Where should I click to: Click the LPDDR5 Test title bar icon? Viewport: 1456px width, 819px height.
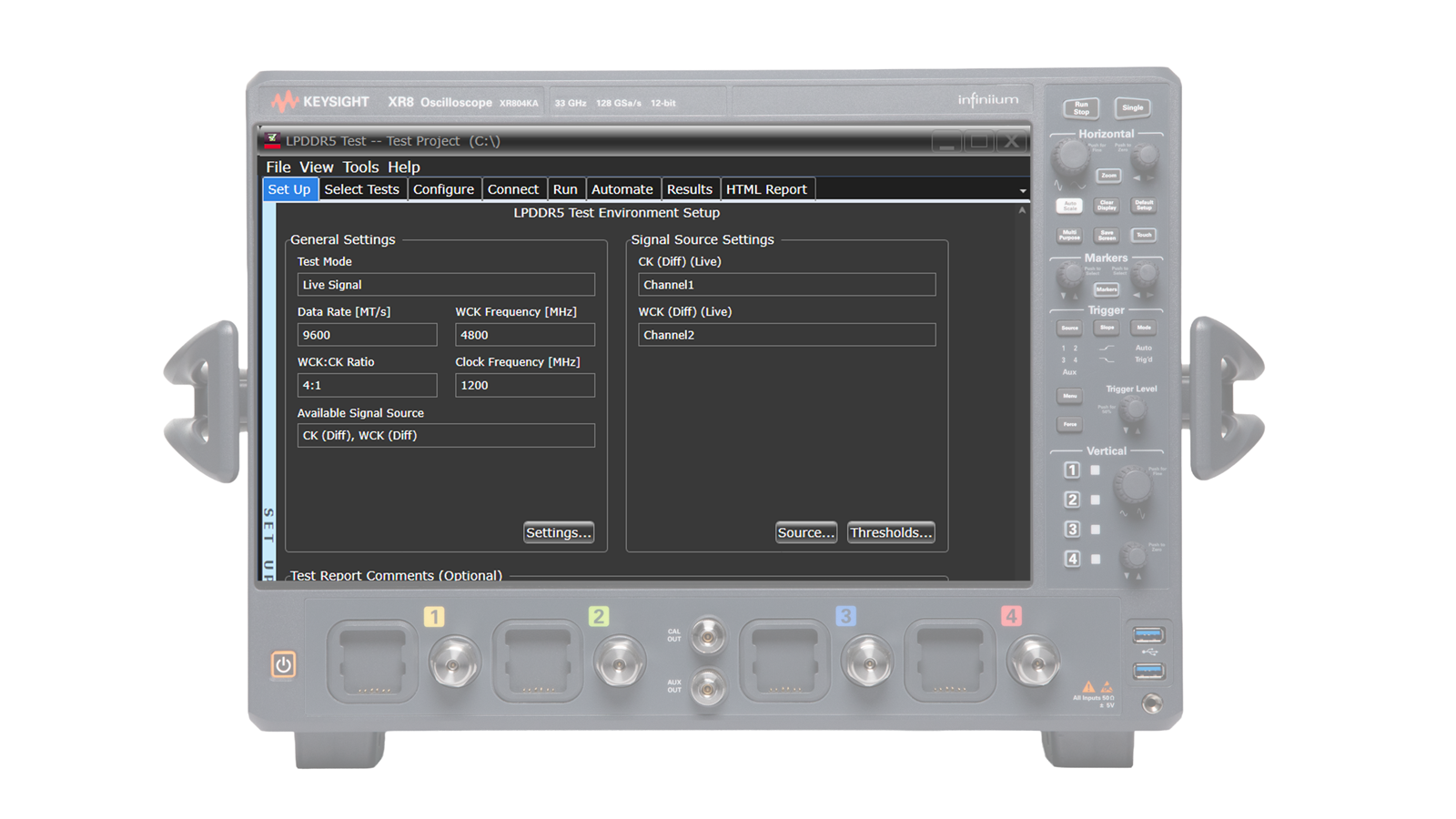271,140
